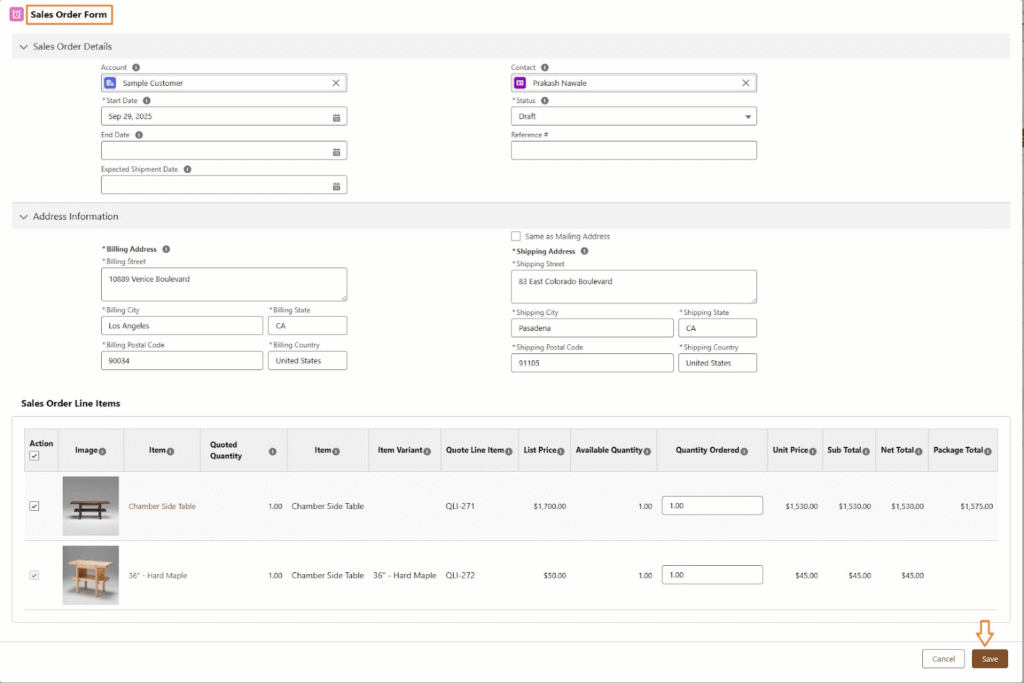Collapse the Address Information section

pos(23,216)
